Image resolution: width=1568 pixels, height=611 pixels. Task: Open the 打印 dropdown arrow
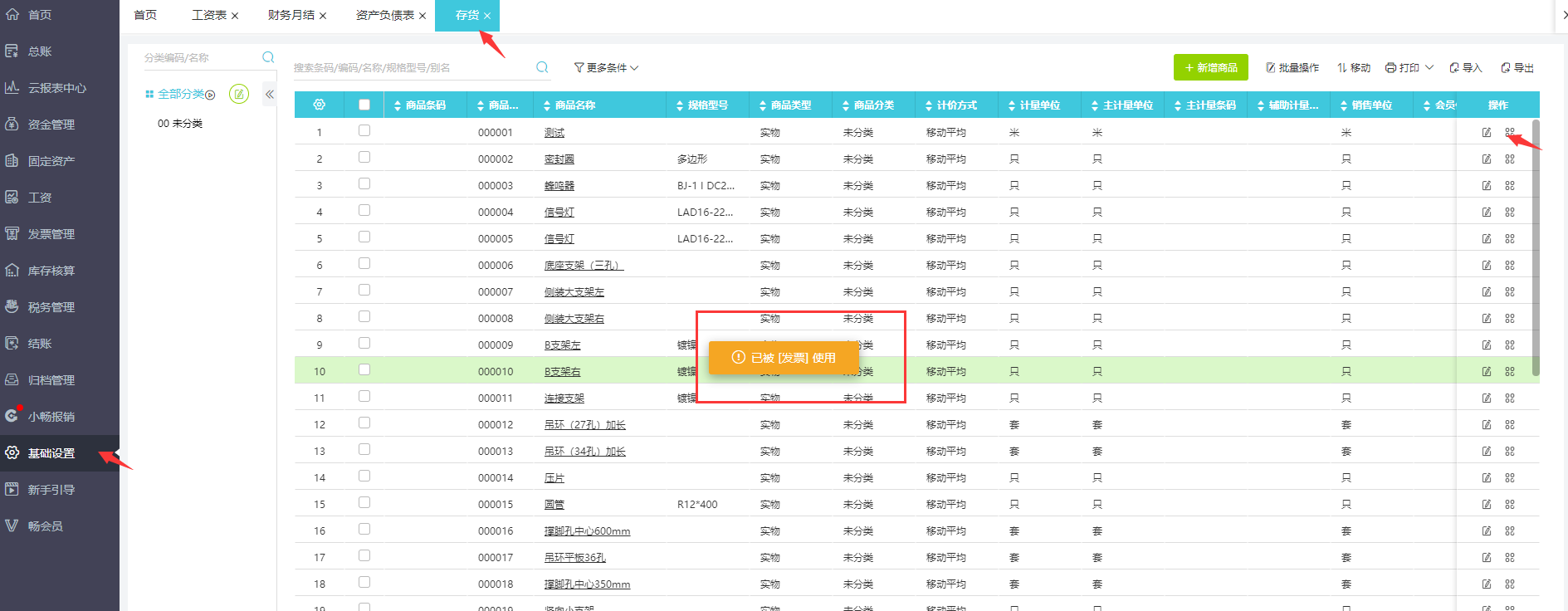tap(1429, 67)
